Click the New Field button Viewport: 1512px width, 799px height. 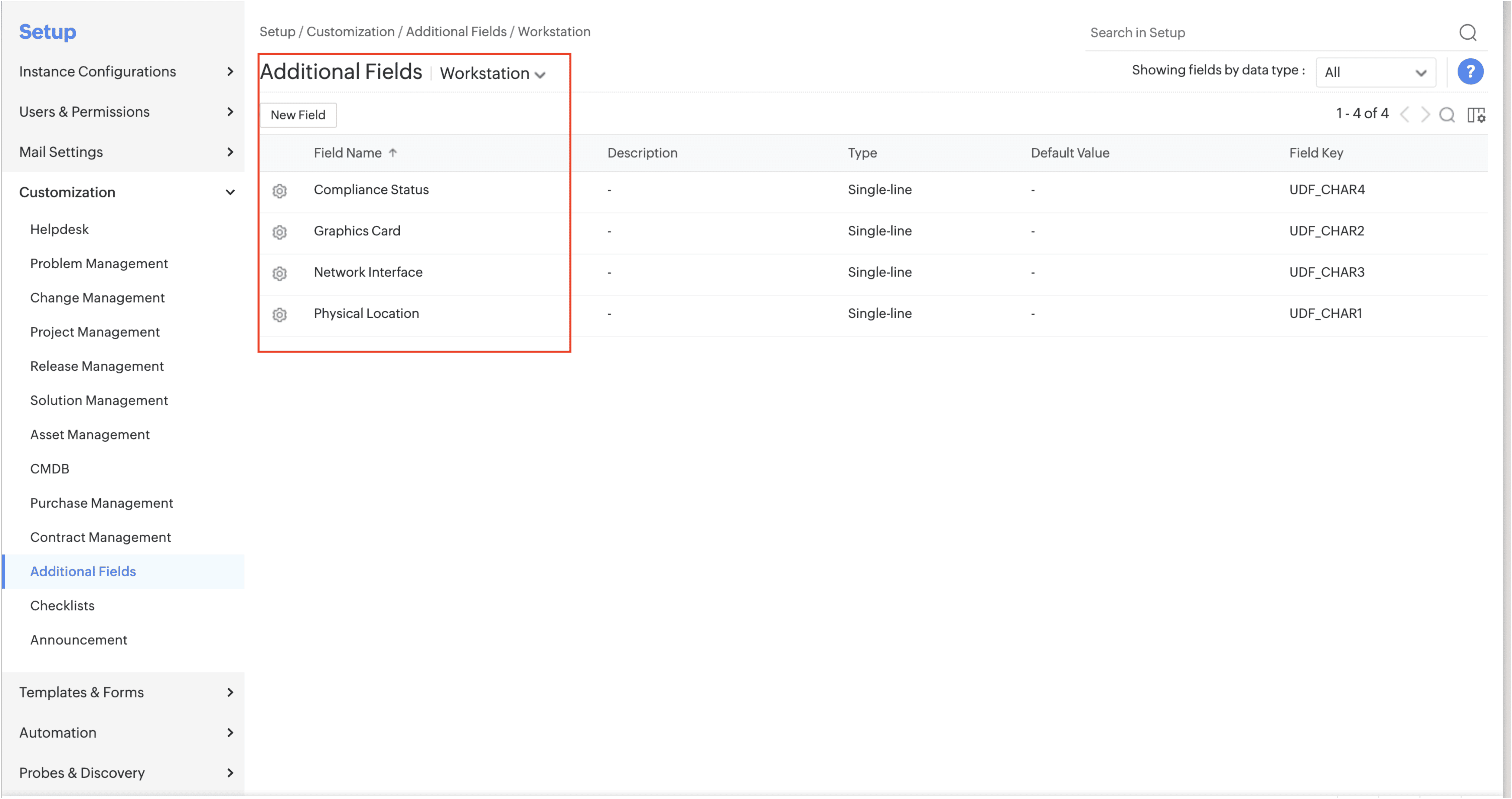pyautogui.click(x=298, y=114)
